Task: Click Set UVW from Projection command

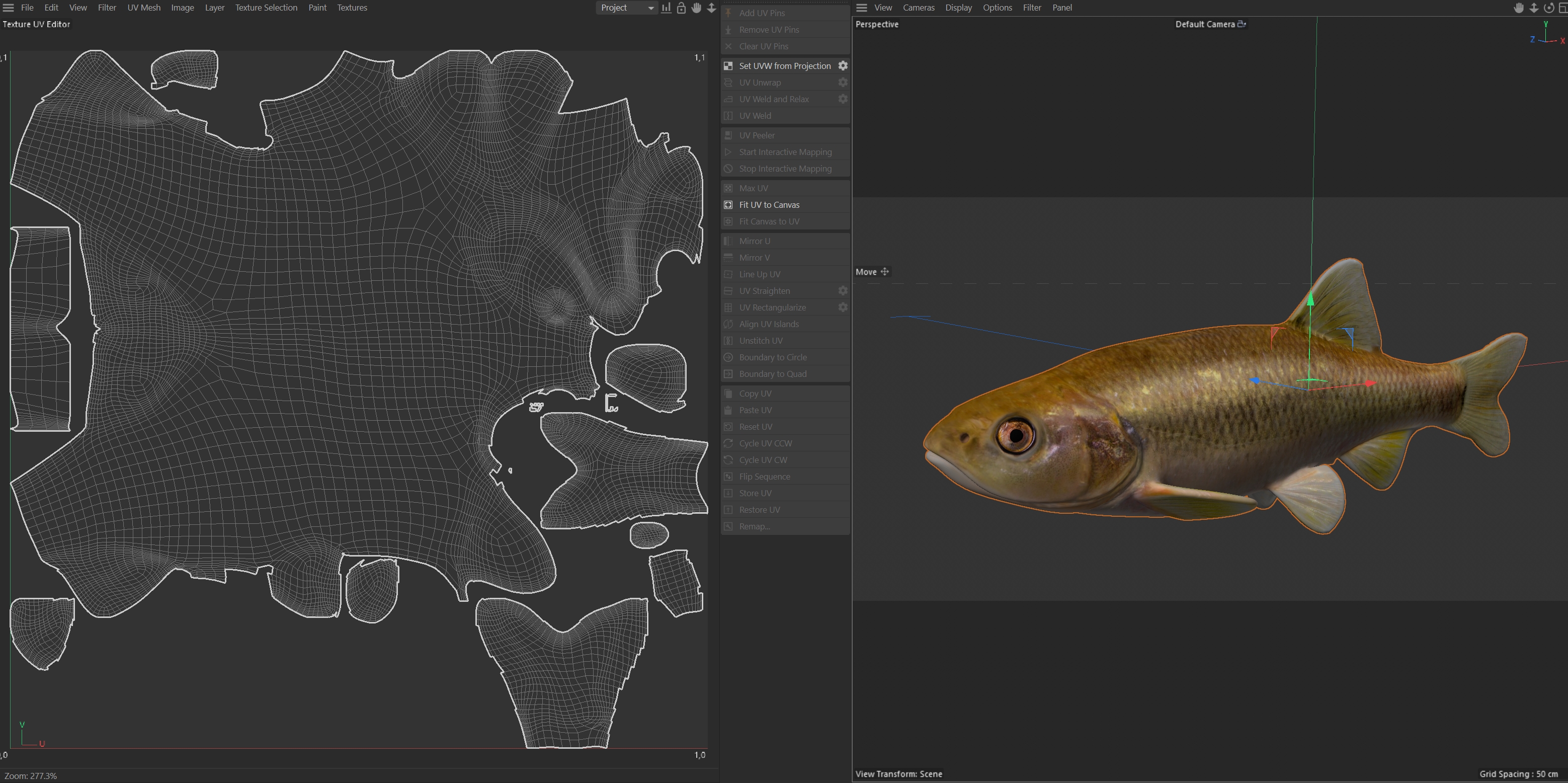Action: click(x=784, y=66)
